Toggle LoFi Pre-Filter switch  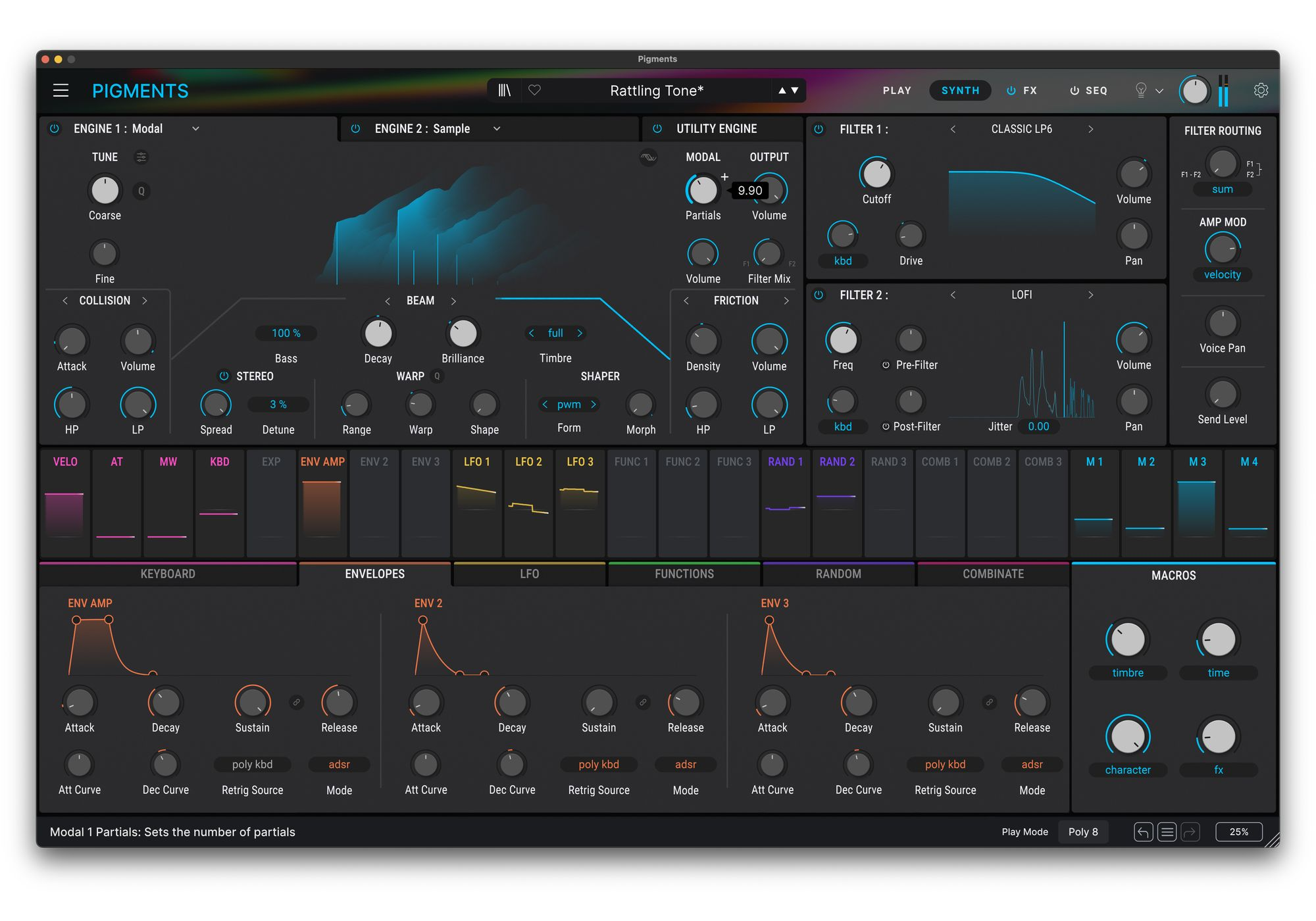[886, 364]
